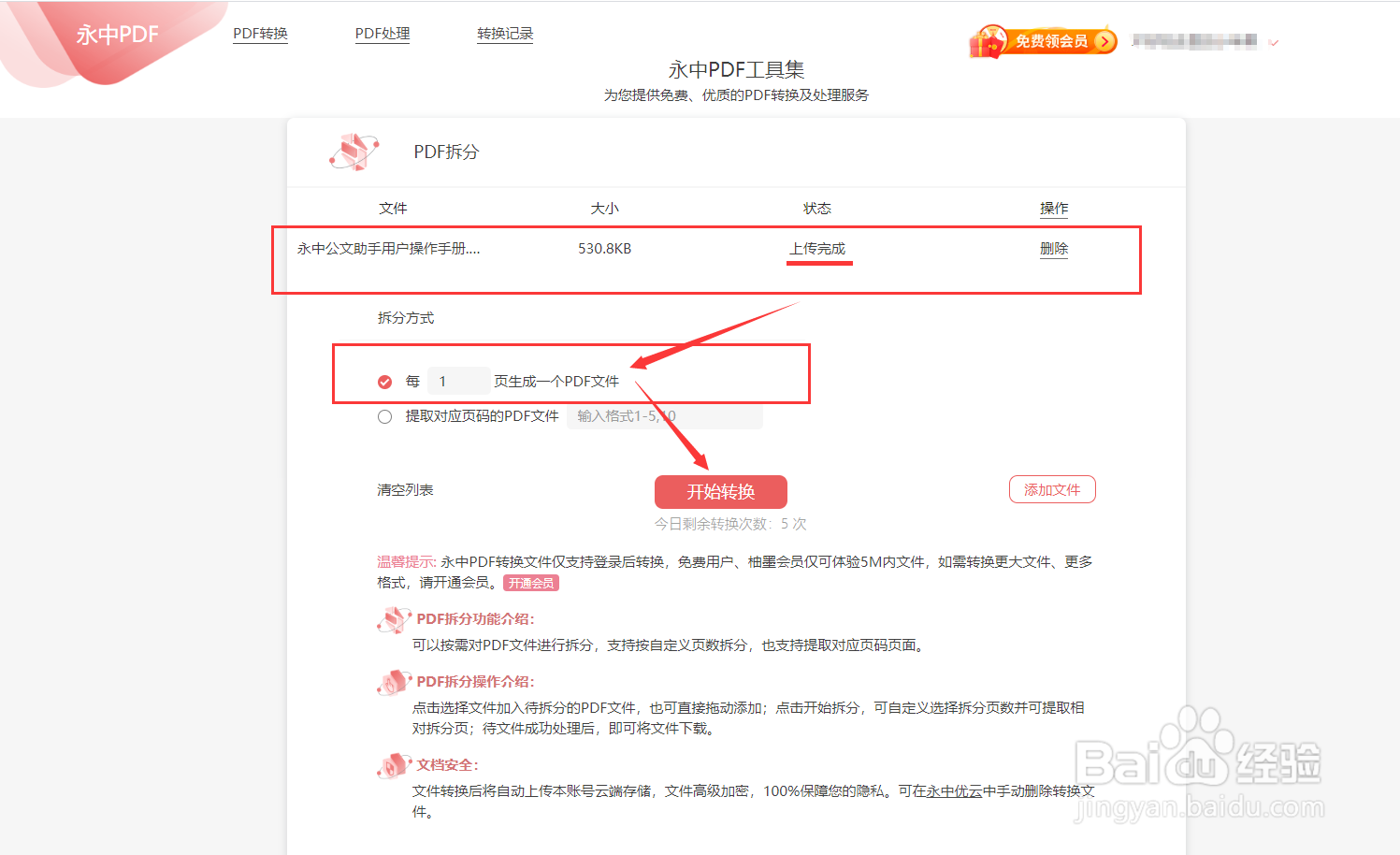Click the 操作 column header

pos(1054,209)
